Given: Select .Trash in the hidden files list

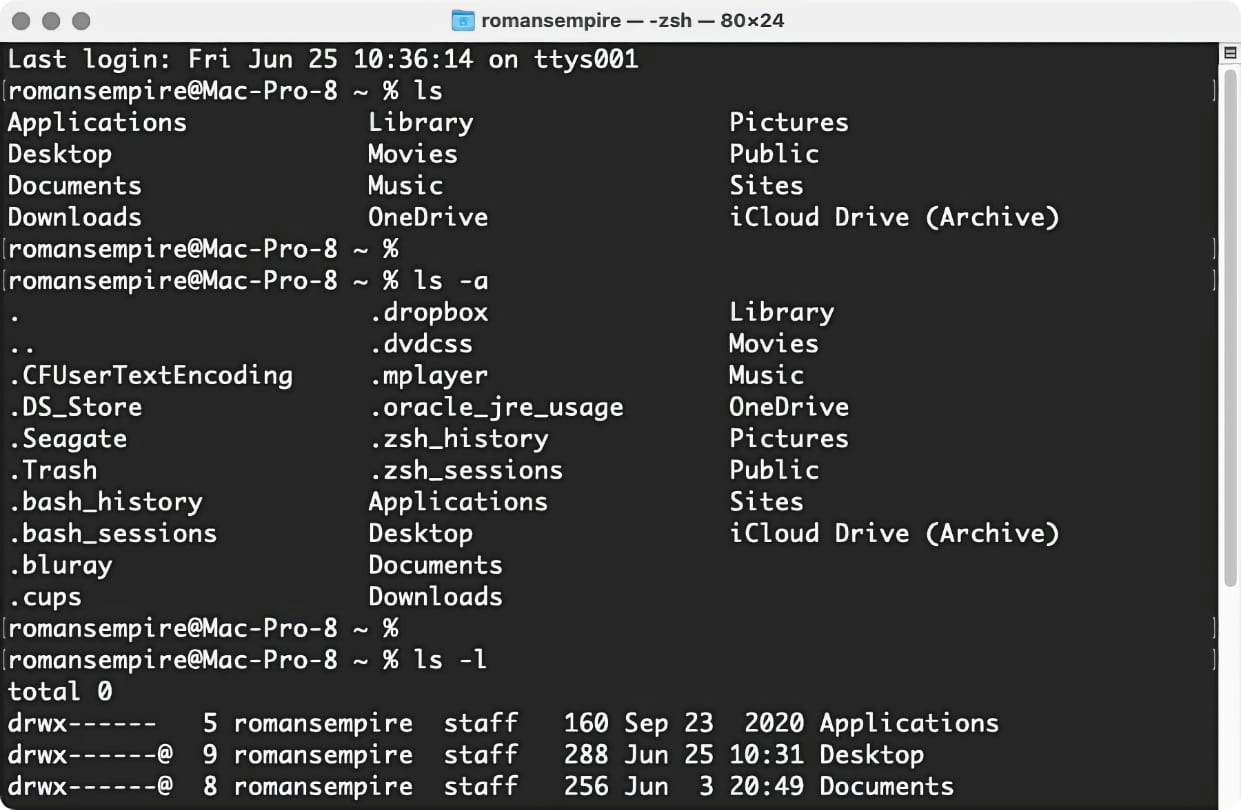Looking at the screenshot, I should click(52, 470).
